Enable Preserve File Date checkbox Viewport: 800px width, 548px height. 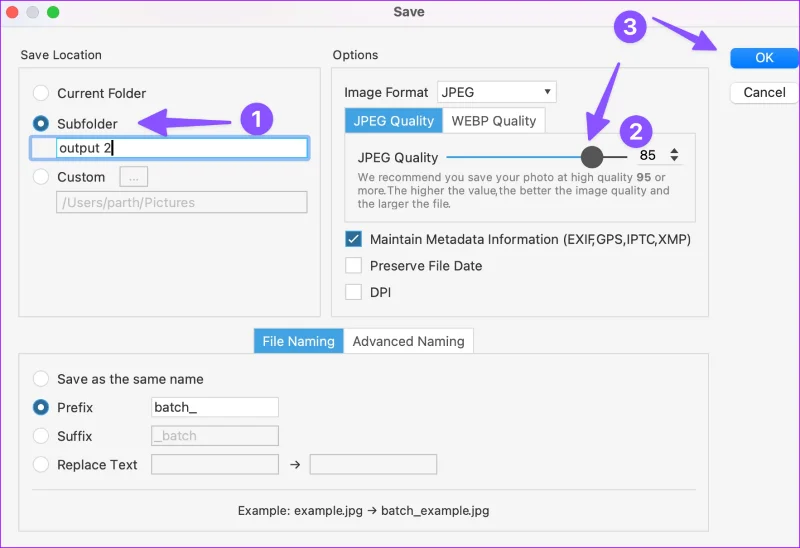(353, 265)
